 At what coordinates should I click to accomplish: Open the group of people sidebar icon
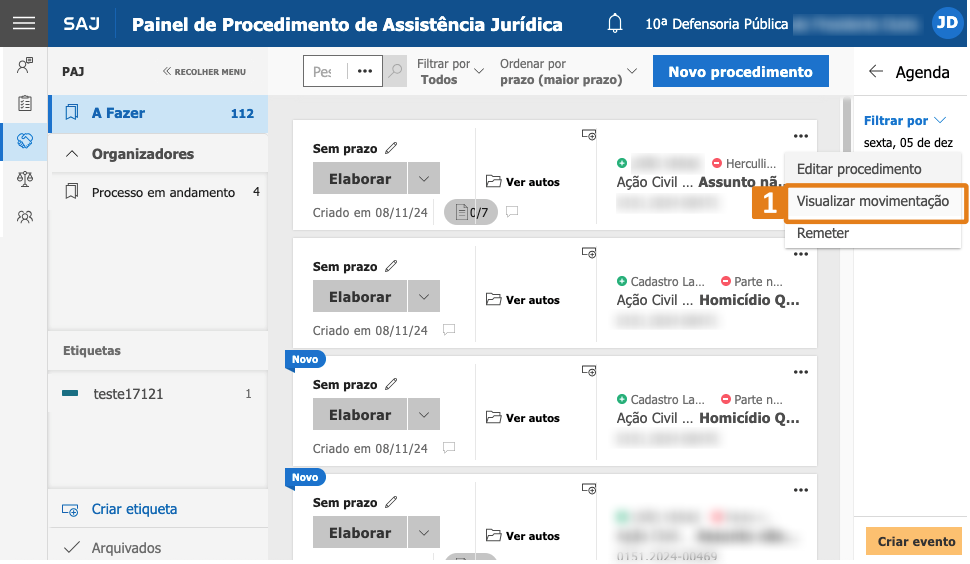(25, 217)
